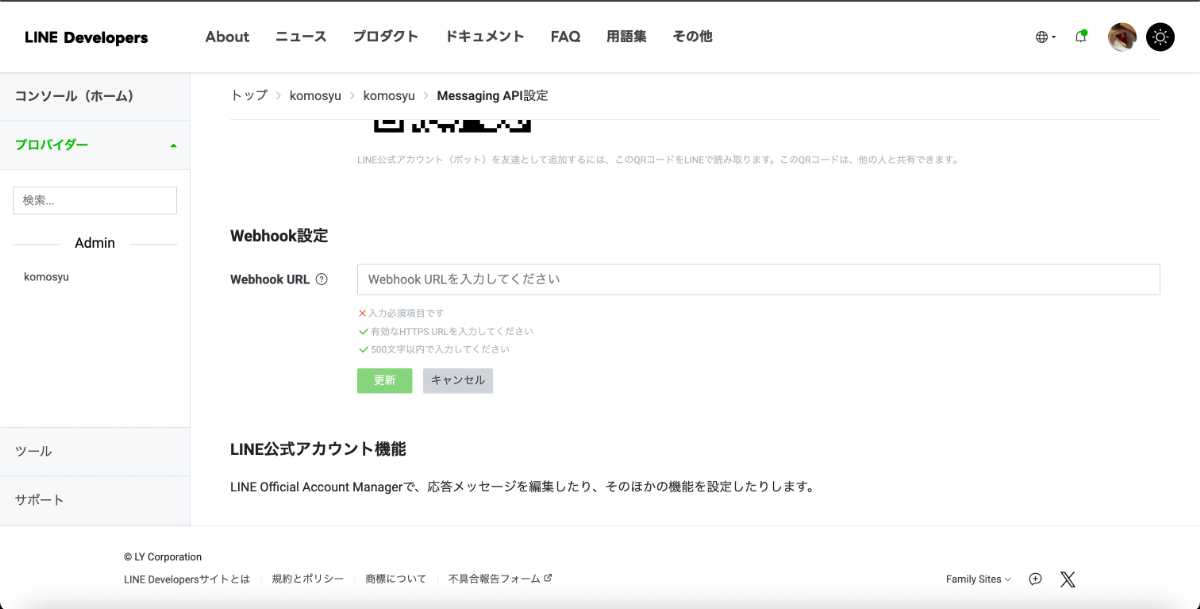Screen dimensions: 1200x609
Task: Open 不具合報告フォーム footer link
Action: pos(500,579)
